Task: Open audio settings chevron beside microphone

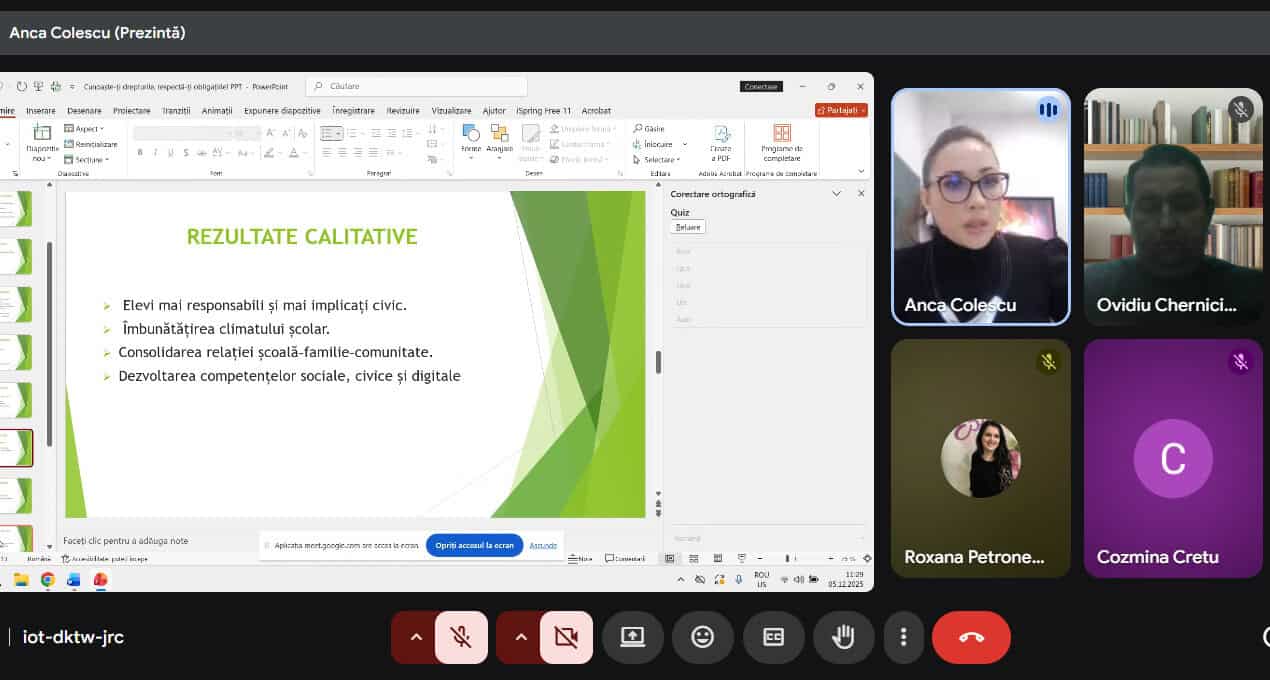Action: tap(416, 637)
